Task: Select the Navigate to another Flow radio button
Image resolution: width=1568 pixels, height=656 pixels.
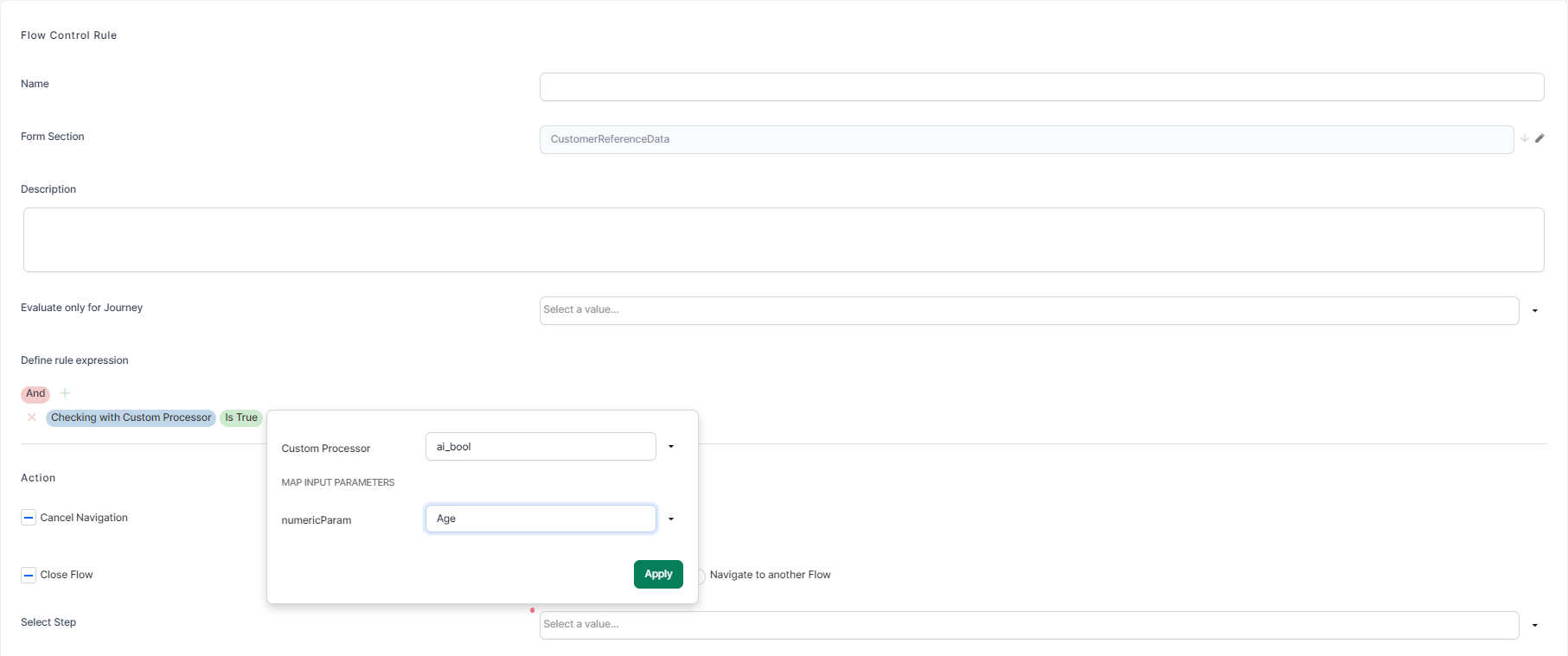Action: click(701, 576)
